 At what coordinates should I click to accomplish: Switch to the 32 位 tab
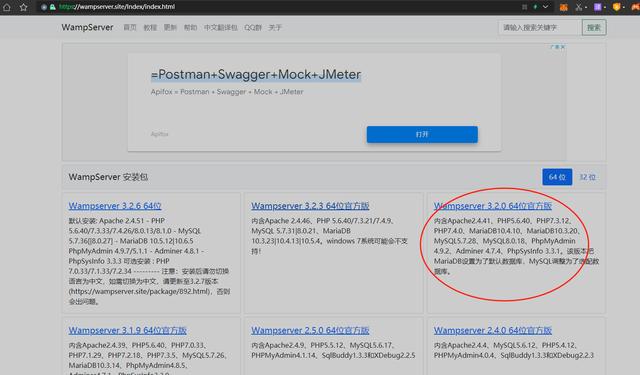[x=587, y=177]
